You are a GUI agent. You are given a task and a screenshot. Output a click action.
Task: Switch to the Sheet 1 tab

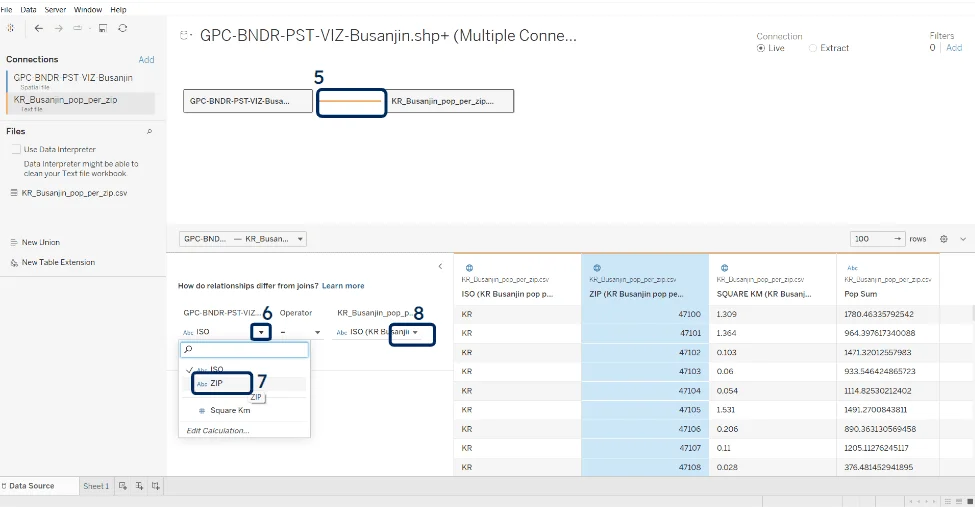96,486
